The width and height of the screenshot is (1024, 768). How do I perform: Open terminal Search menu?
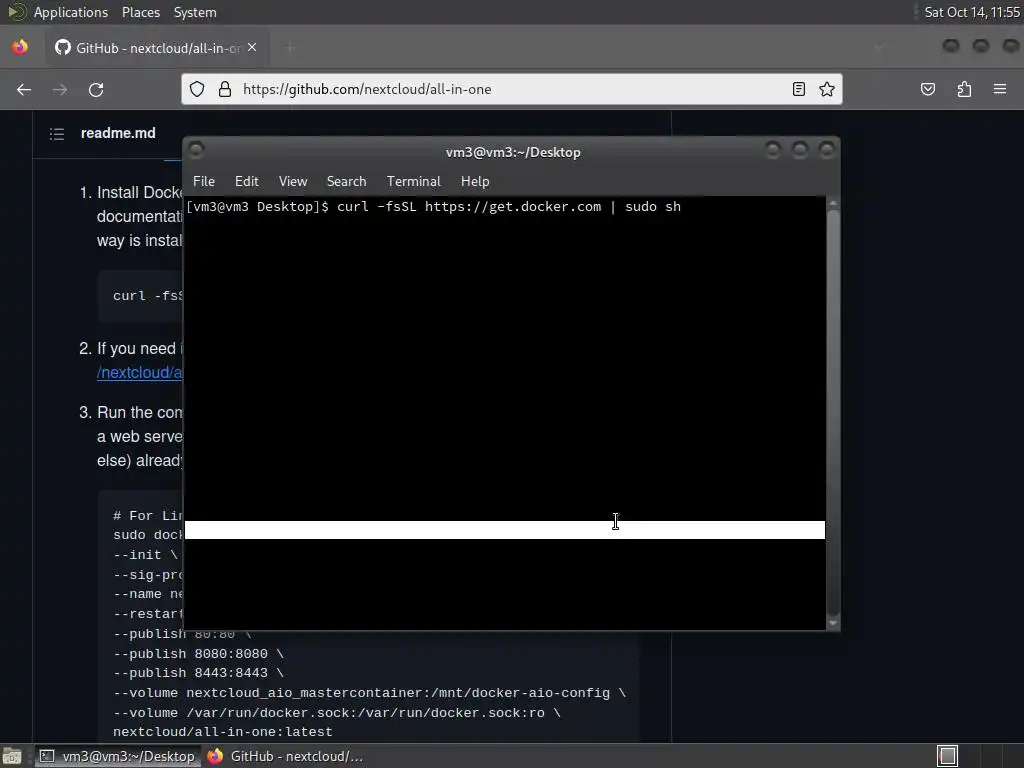pos(346,182)
